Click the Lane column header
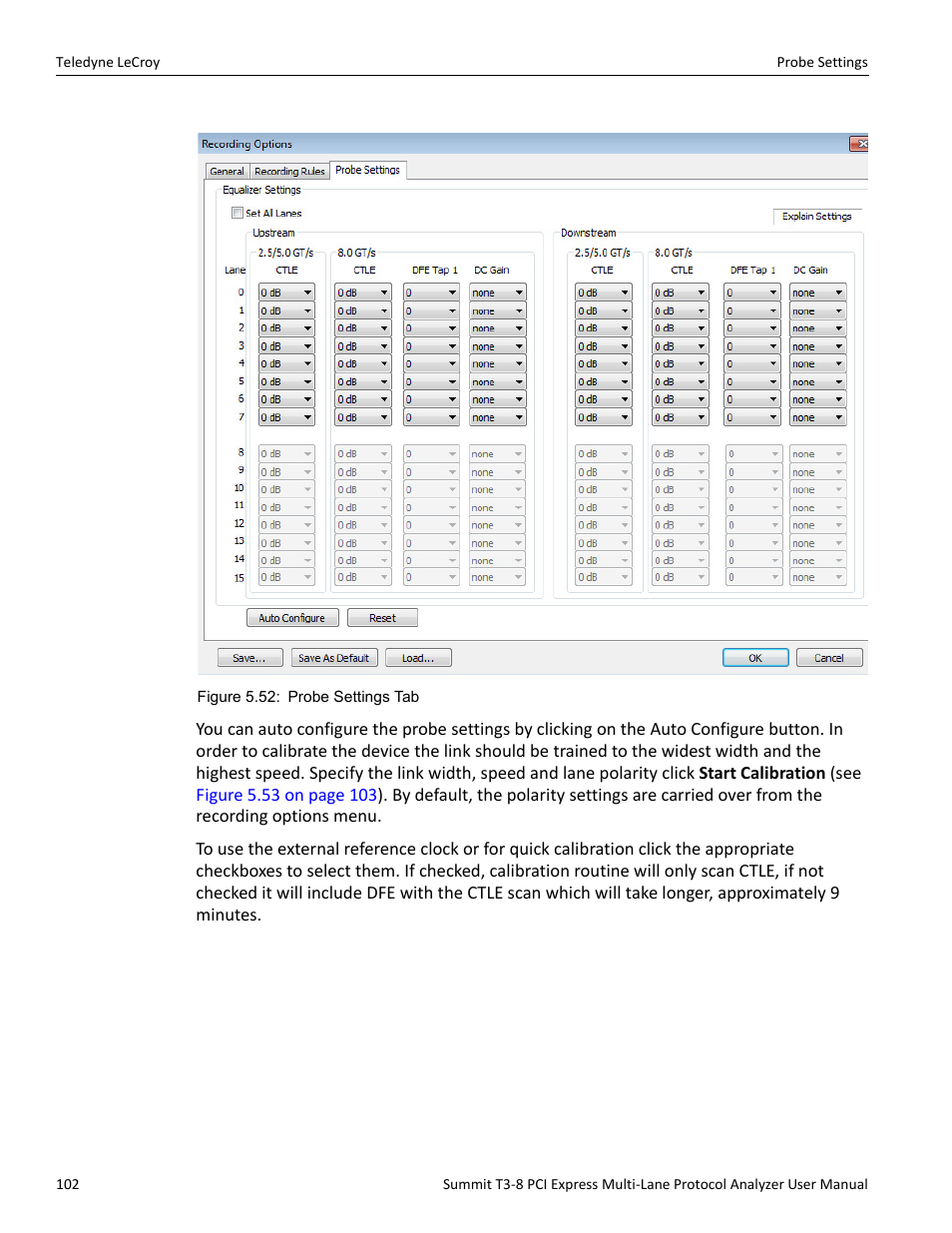Screen dimensions: 952x1233 [x=235, y=270]
